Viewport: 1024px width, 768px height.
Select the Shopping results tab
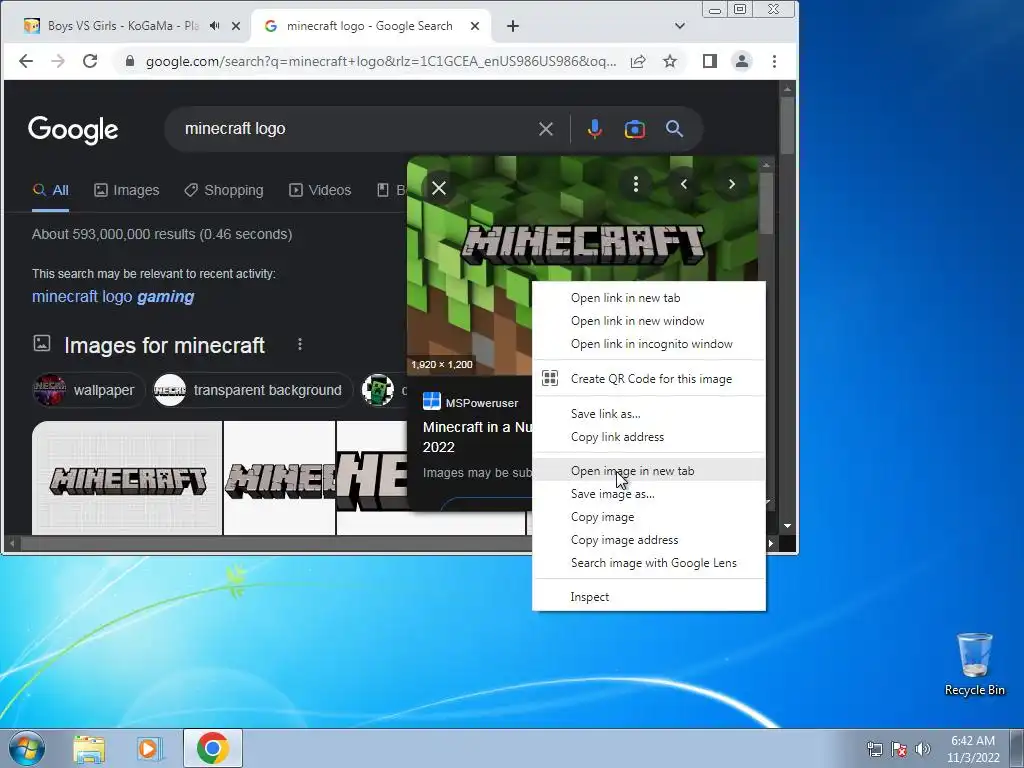point(224,190)
